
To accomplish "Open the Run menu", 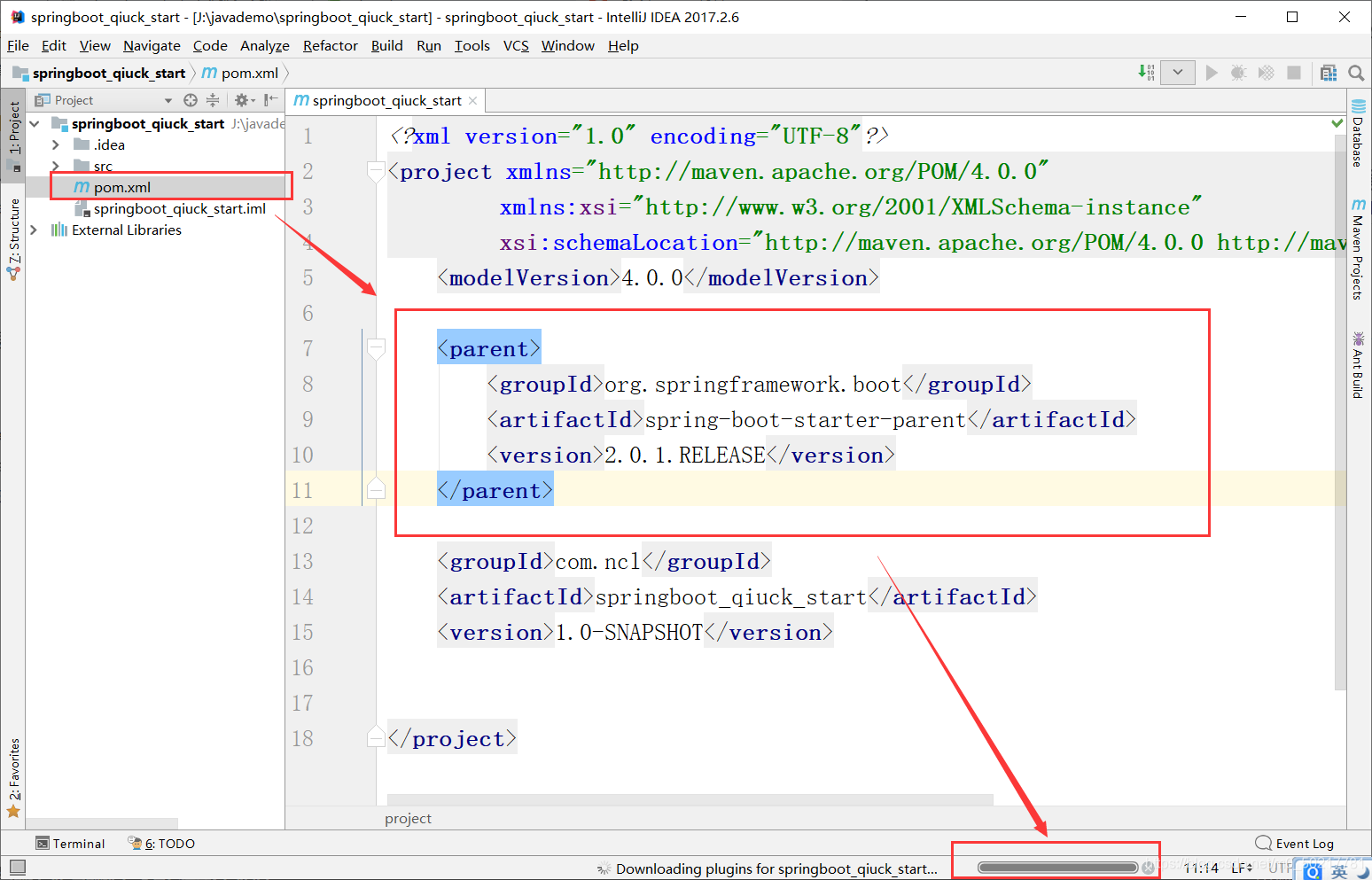I will [x=429, y=45].
